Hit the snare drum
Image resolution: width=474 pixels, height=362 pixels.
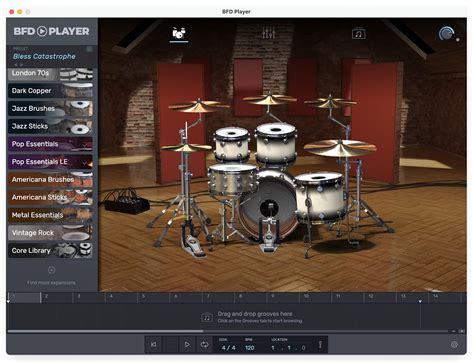pyautogui.click(x=232, y=179)
